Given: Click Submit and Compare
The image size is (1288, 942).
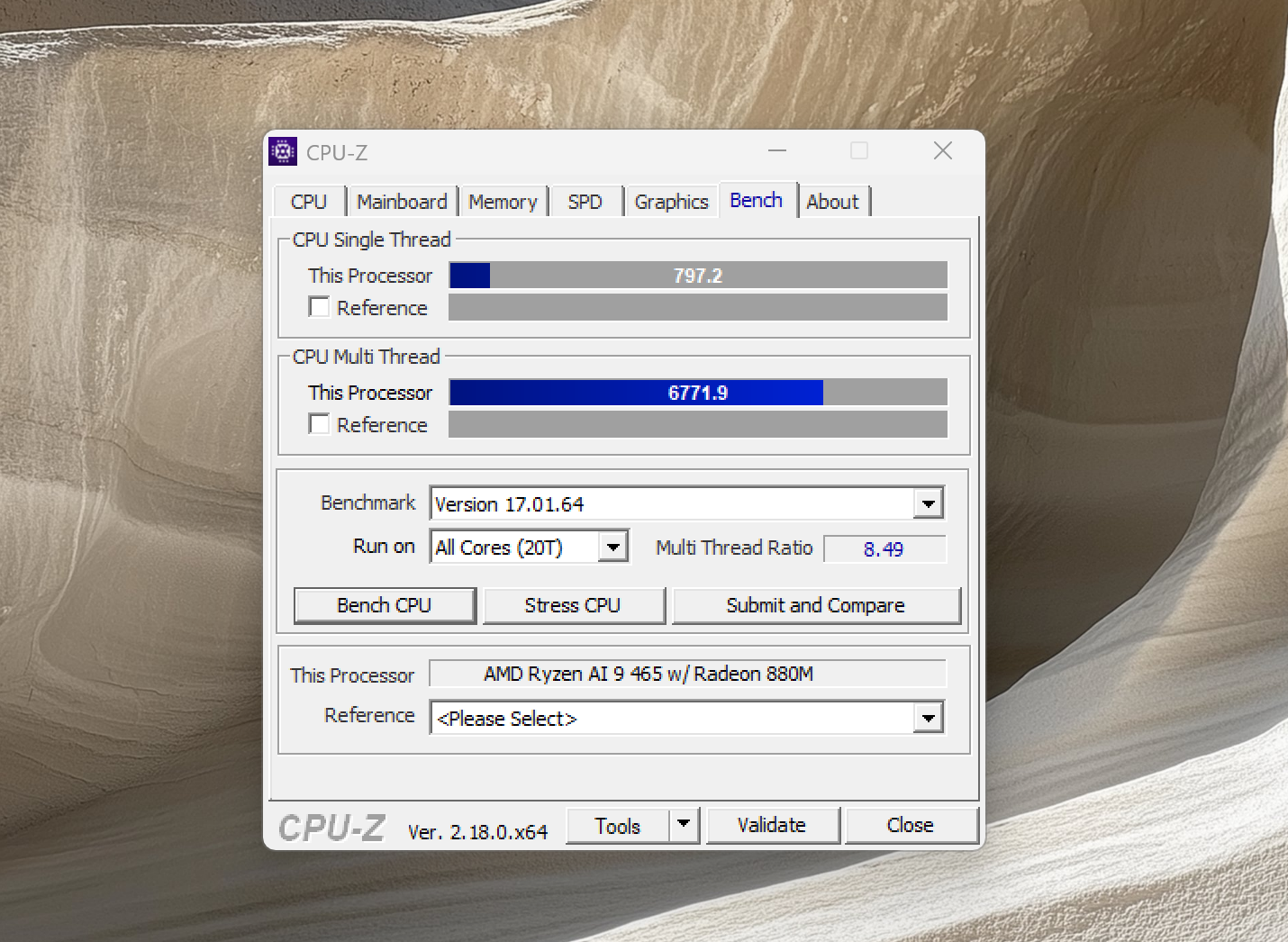Looking at the screenshot, I should point(815,605).
